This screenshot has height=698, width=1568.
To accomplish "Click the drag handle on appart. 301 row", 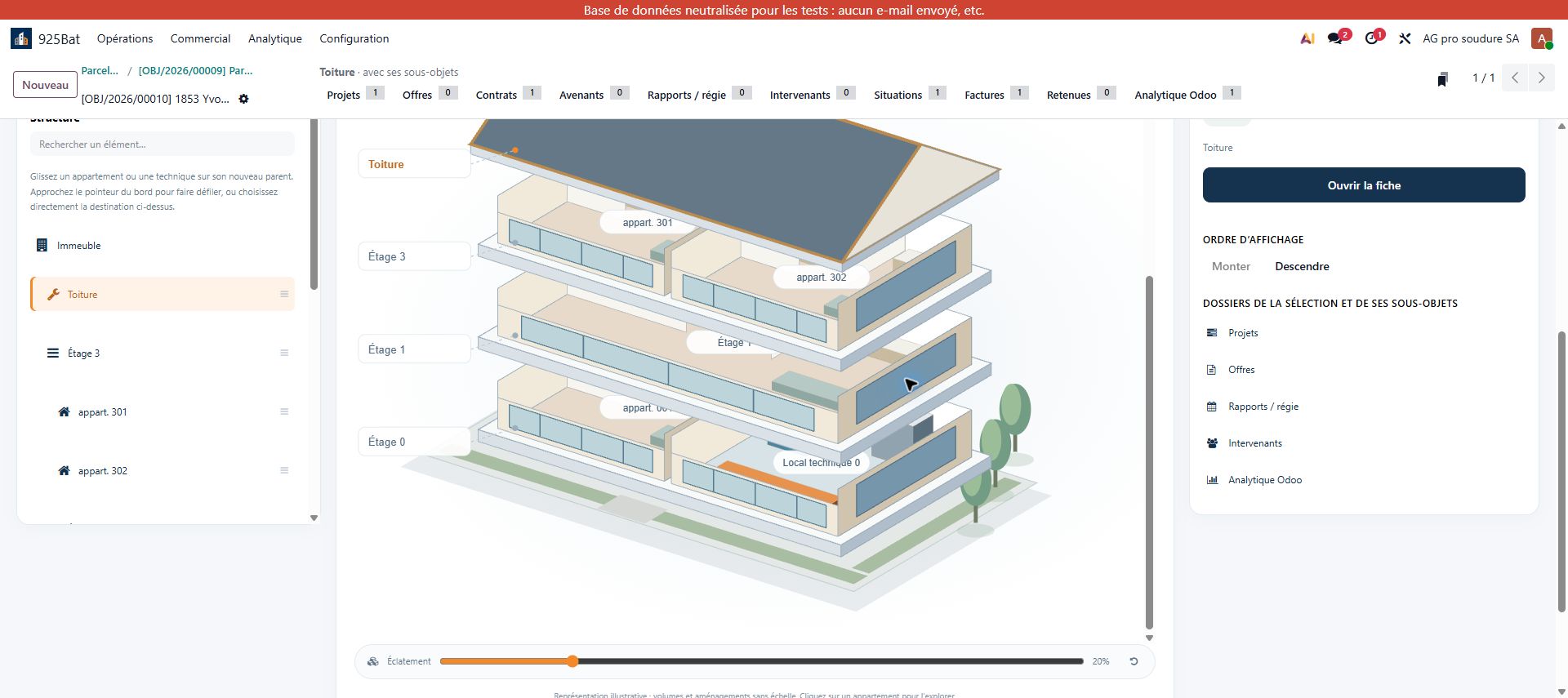I will (284, 411).
